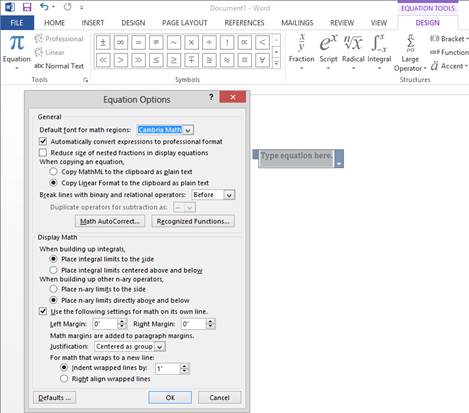The height and width of the screenshot is (413, 469).
Task: Click the Left Margin value field
Action: click(x=105, y=324)
